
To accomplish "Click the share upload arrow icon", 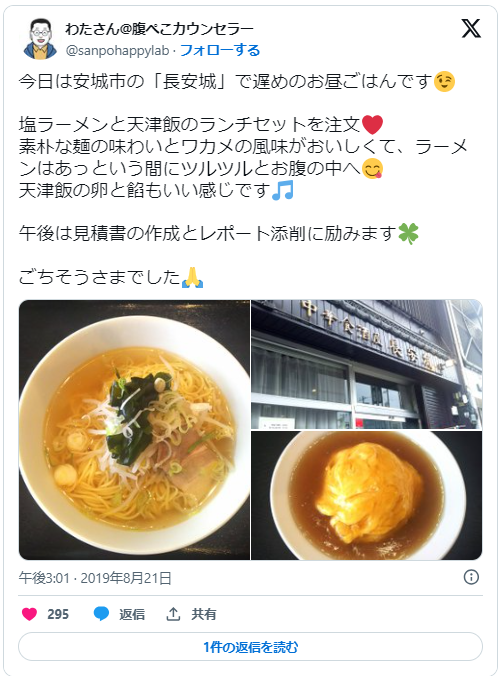I will click(173, 614).
